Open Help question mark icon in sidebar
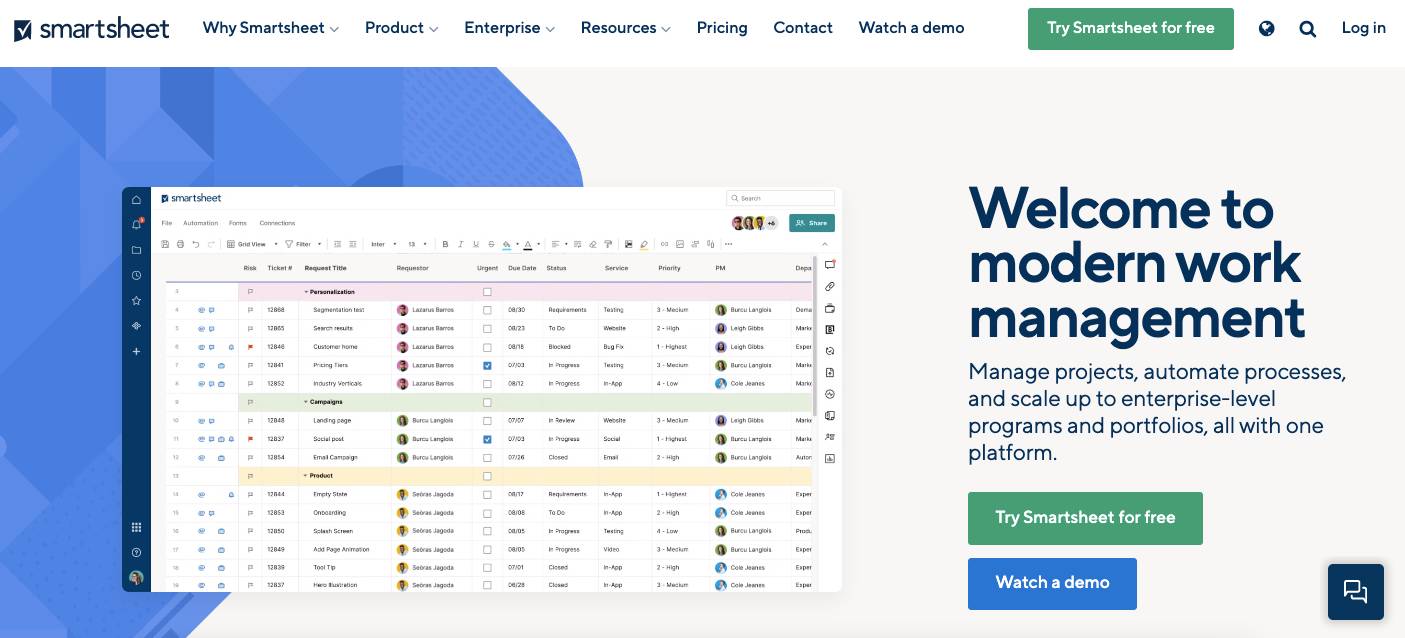1405x638 pixels. pyautogui.click(x=137, y=552)
